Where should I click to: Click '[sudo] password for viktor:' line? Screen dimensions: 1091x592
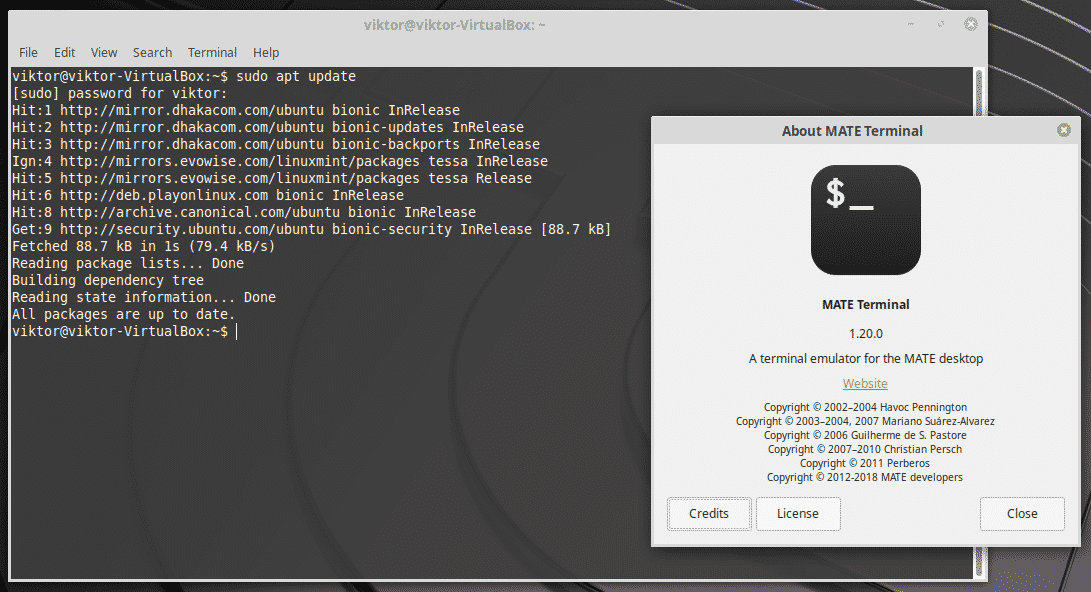pyautogui.click(x=120, y=93)
